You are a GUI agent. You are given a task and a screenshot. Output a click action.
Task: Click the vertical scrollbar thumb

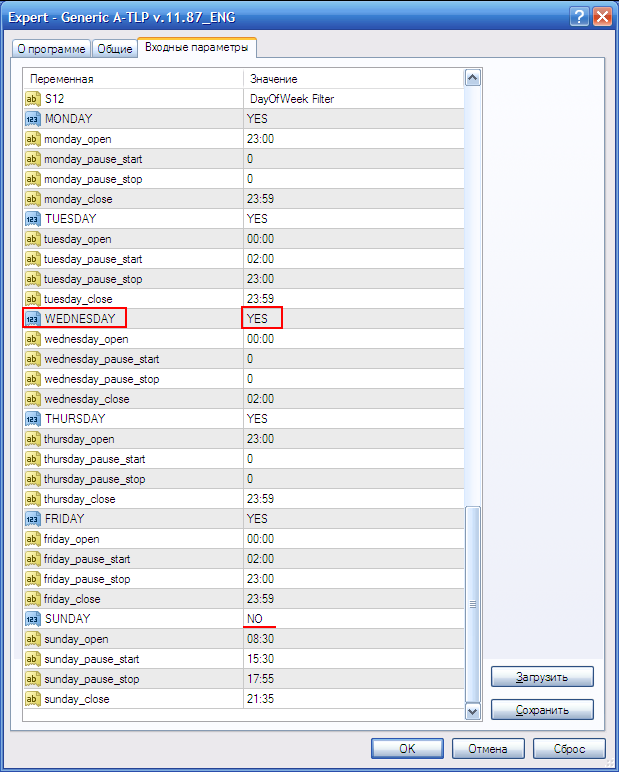coord(473,604)
